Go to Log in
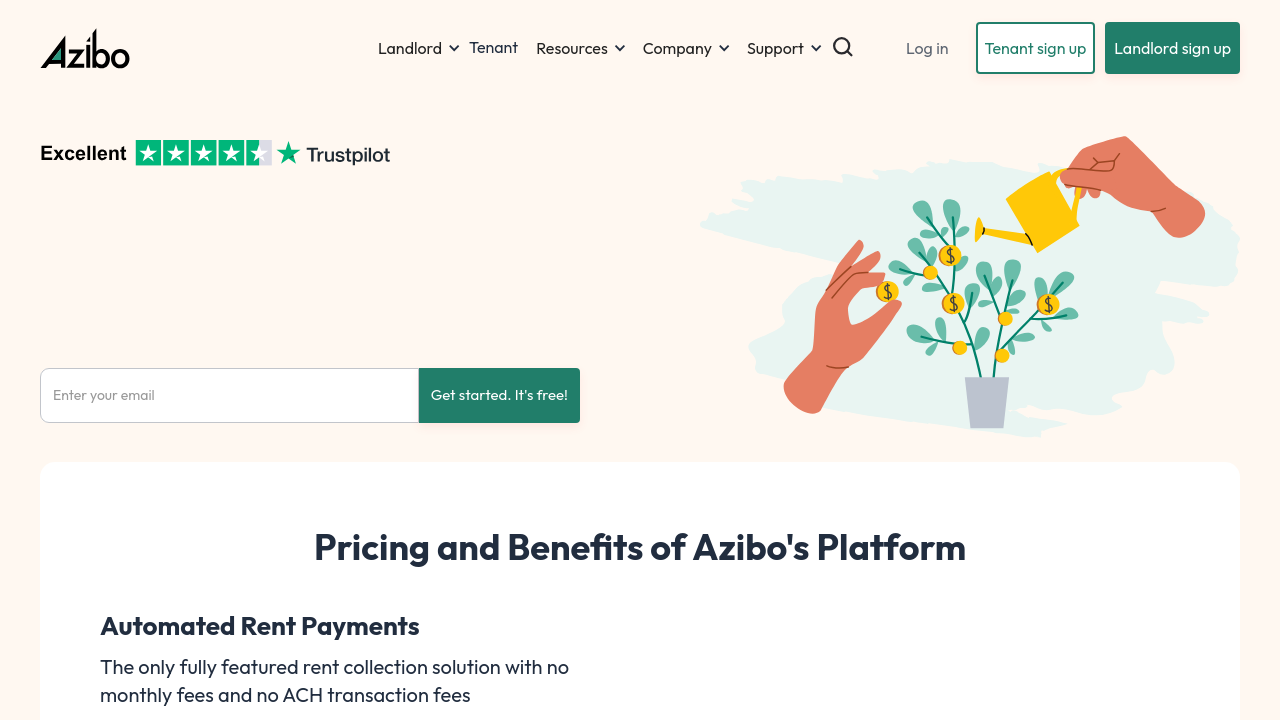Image resolution: width=1280 pixels, height=720 pixels. [x=927, y=48]
